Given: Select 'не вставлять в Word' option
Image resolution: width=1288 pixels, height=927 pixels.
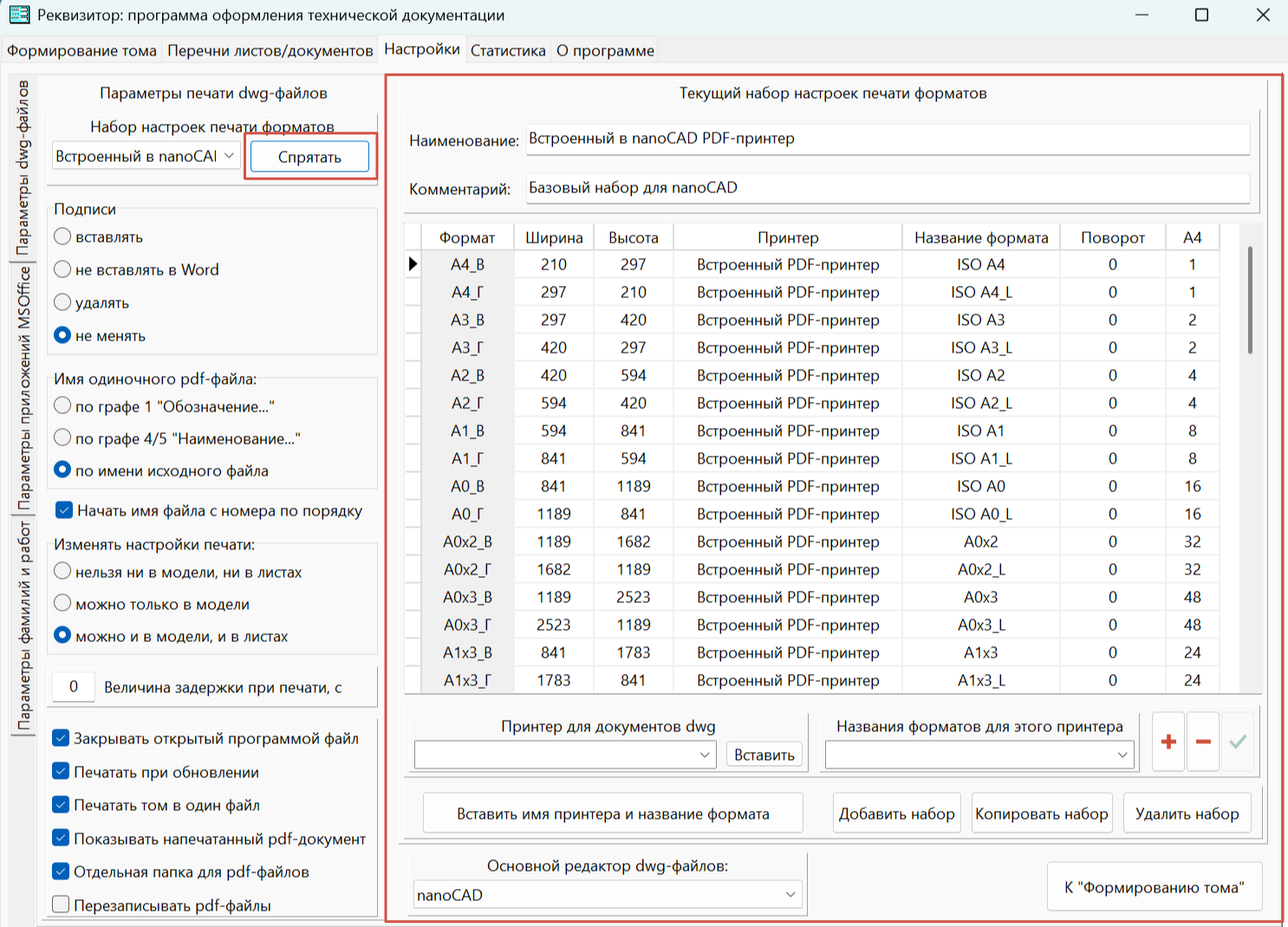Looking at the screenshot, I should (x=62, y=269).
